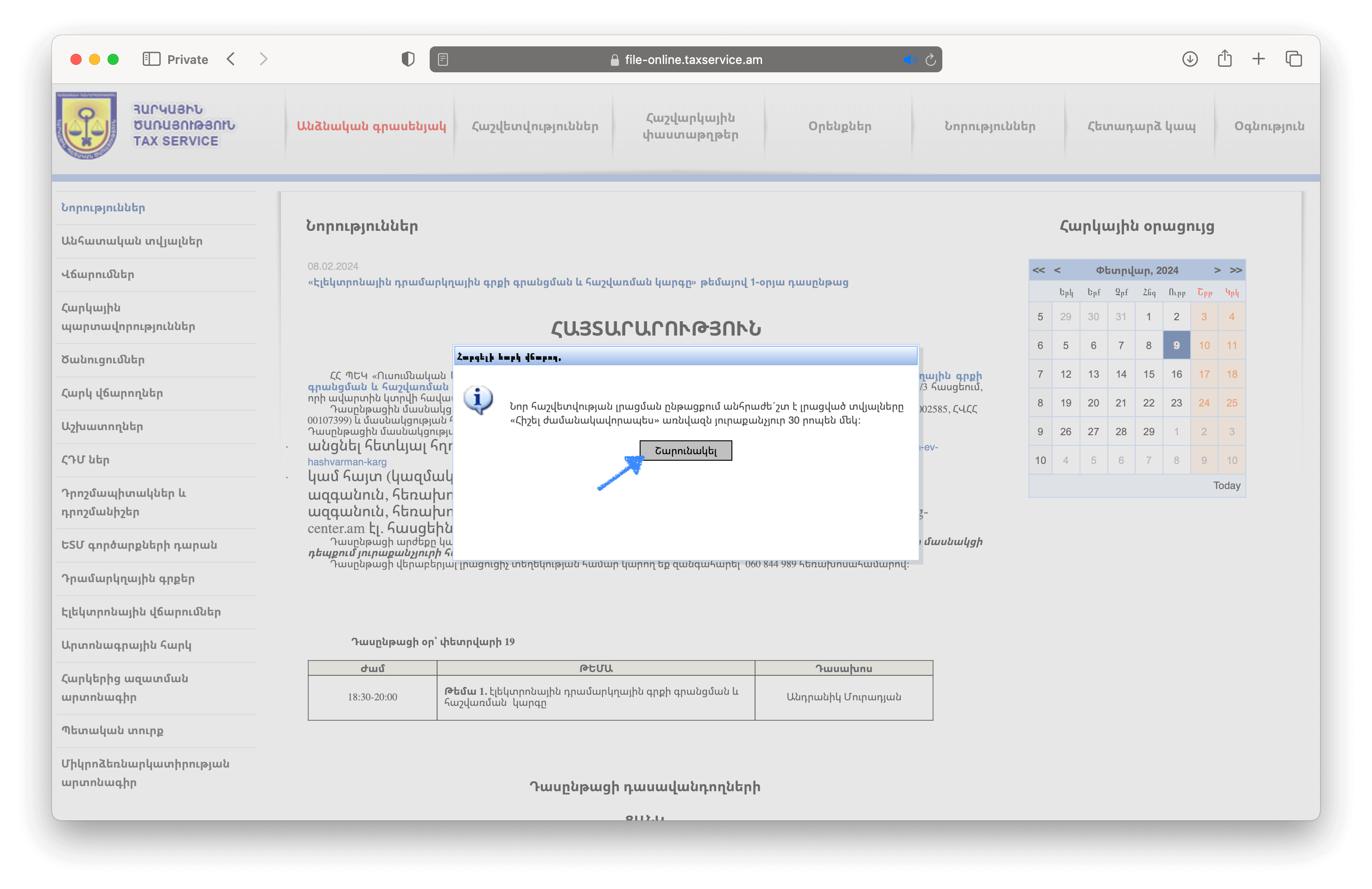Click the Tax Service logo emblem
The width and height of the screenshot is (1372, 889).
coord(87,125)
